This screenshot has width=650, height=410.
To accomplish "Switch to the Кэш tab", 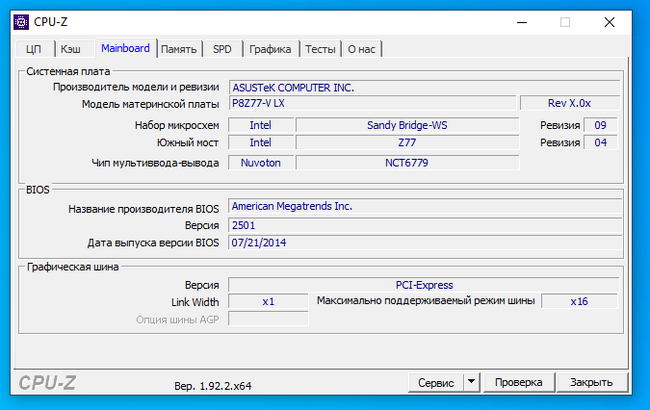I will click(x=71, y=49).
